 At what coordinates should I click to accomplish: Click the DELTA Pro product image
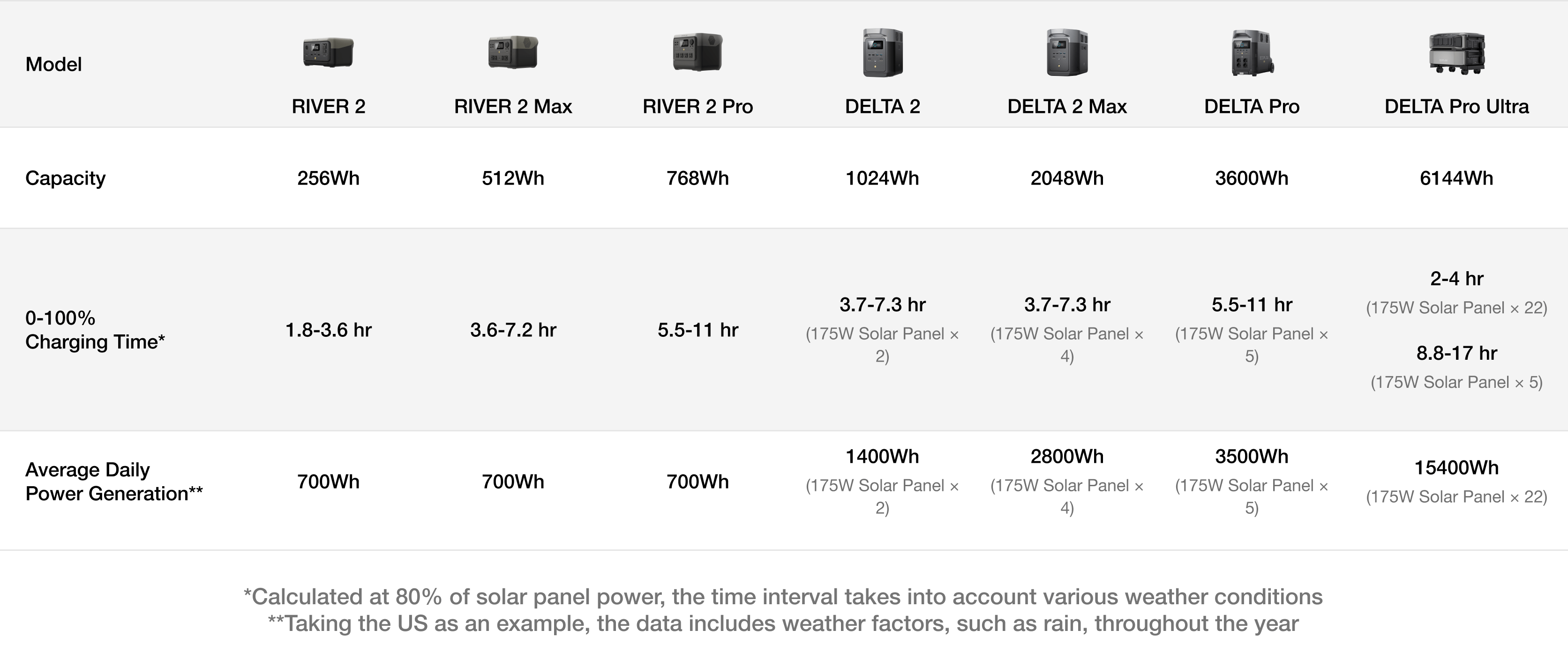coord(1252,53)
